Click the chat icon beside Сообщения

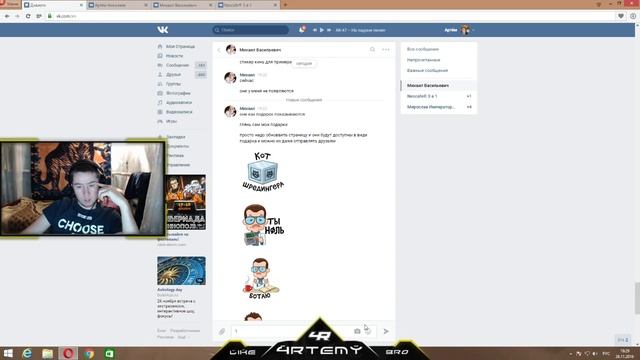(x=160, y=65)
